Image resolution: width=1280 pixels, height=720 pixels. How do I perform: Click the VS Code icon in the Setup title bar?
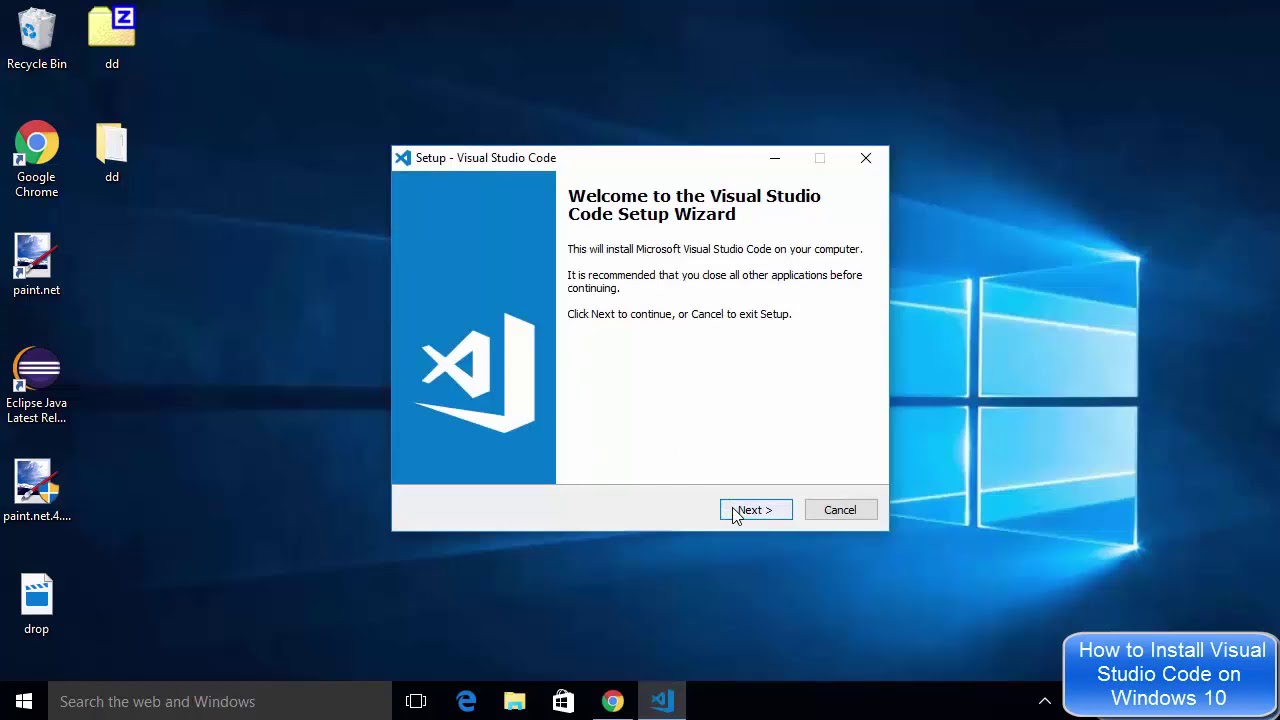coord(403,158)
